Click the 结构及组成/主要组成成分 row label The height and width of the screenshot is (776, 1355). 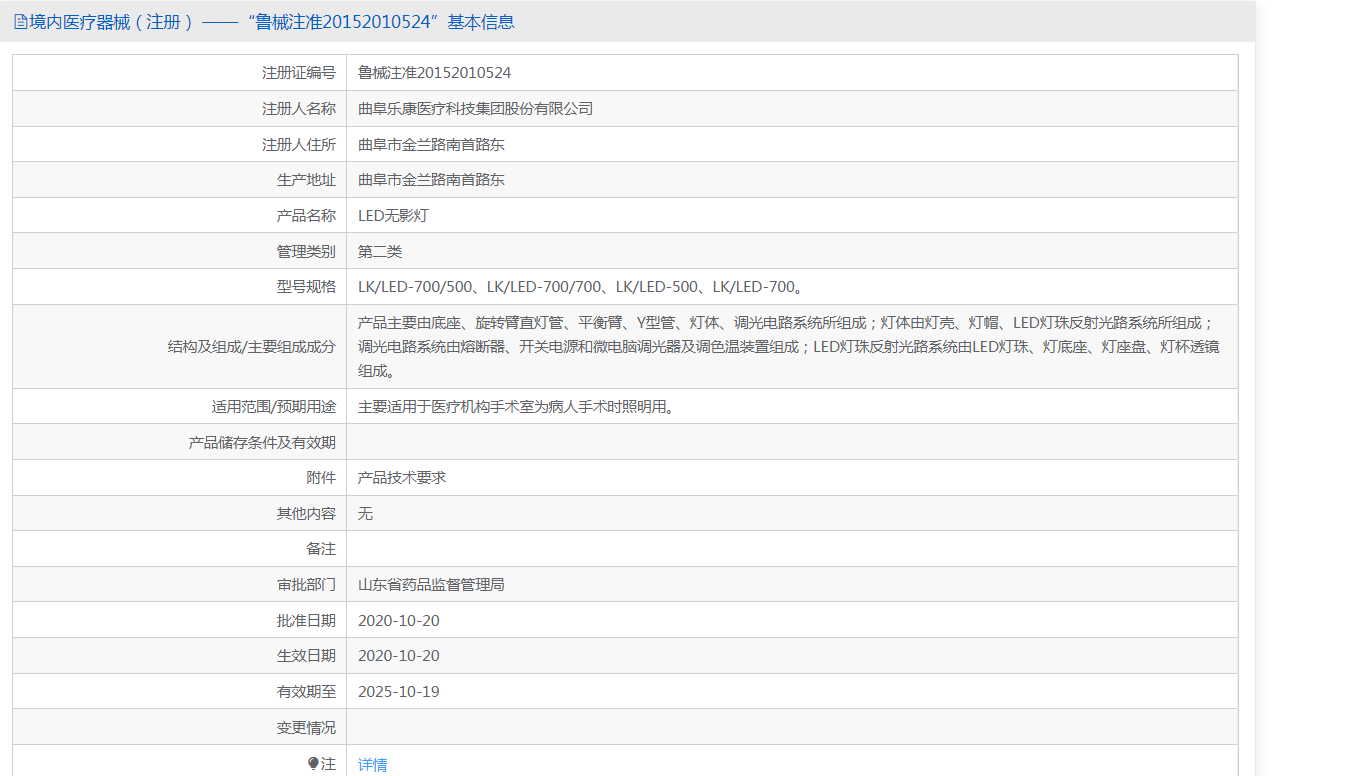[x=252, y=347]
